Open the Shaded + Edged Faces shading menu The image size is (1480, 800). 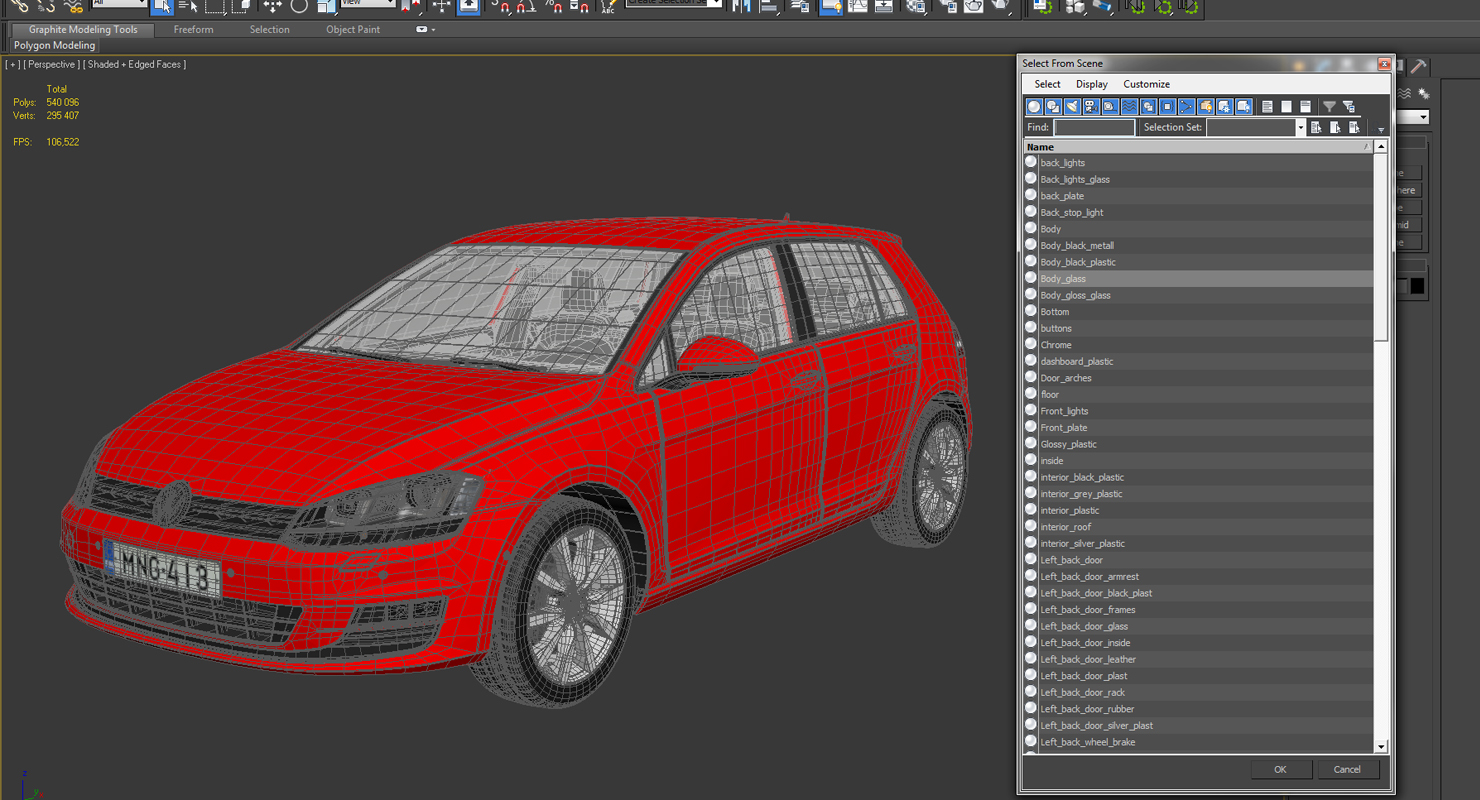(135, 64)
